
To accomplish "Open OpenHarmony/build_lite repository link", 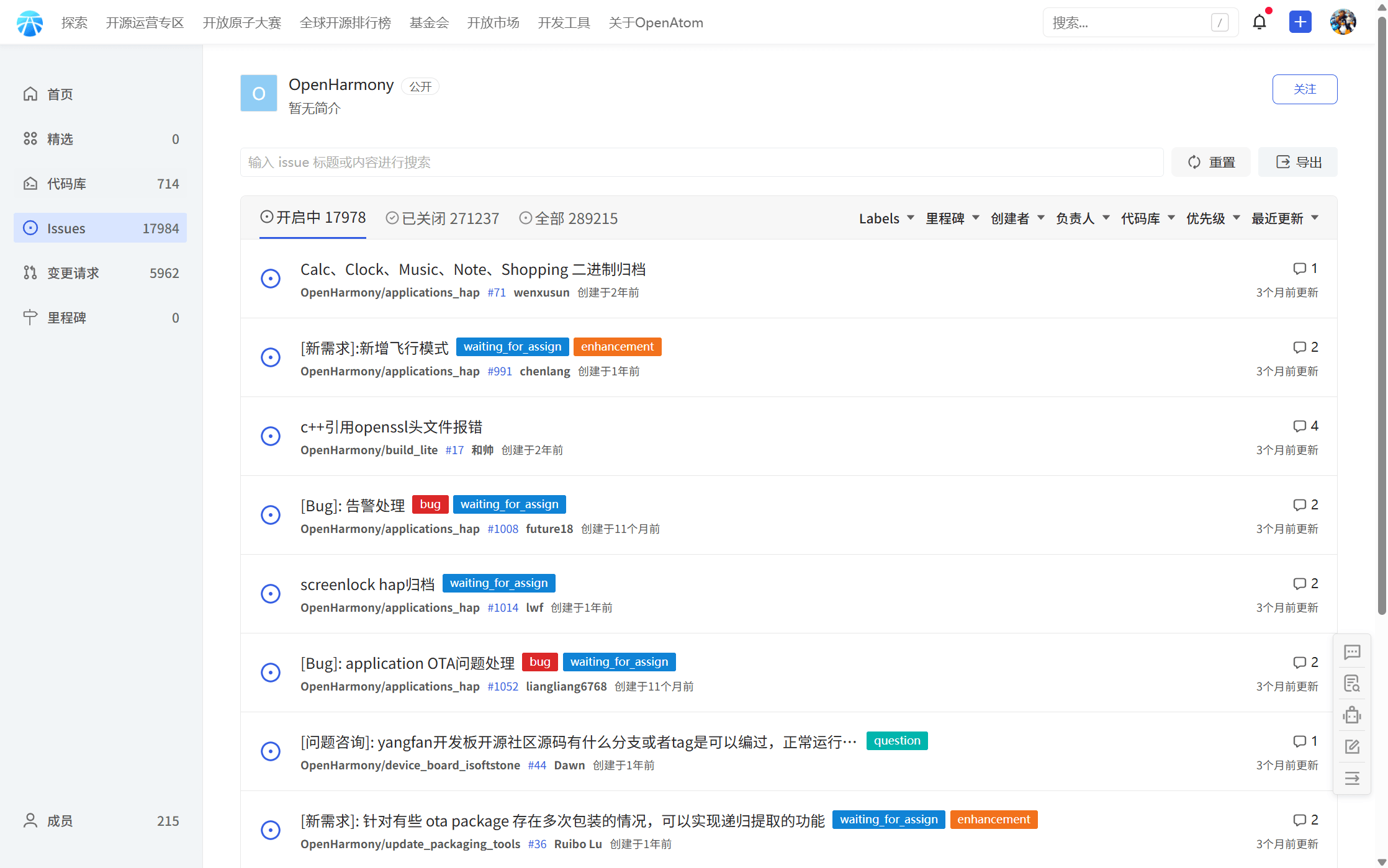I will [369, 450].
